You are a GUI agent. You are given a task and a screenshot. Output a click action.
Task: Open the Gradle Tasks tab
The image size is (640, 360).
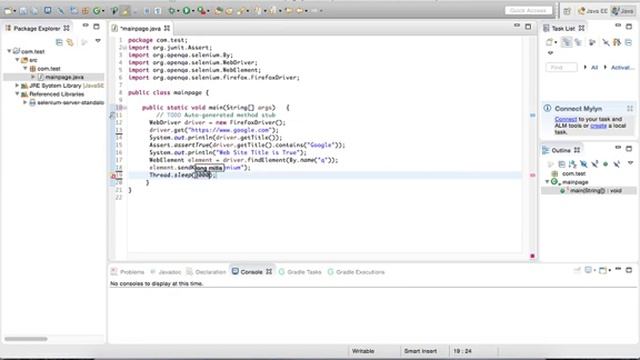click(x=300, y=272)
